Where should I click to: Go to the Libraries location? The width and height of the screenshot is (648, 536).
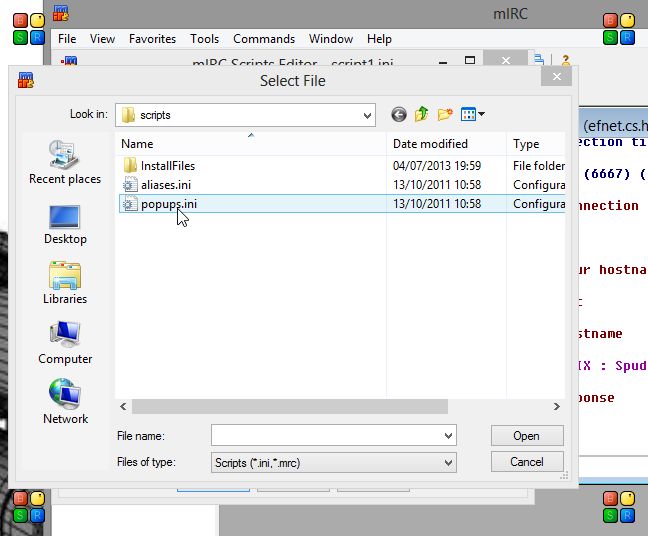pos(65,283)
